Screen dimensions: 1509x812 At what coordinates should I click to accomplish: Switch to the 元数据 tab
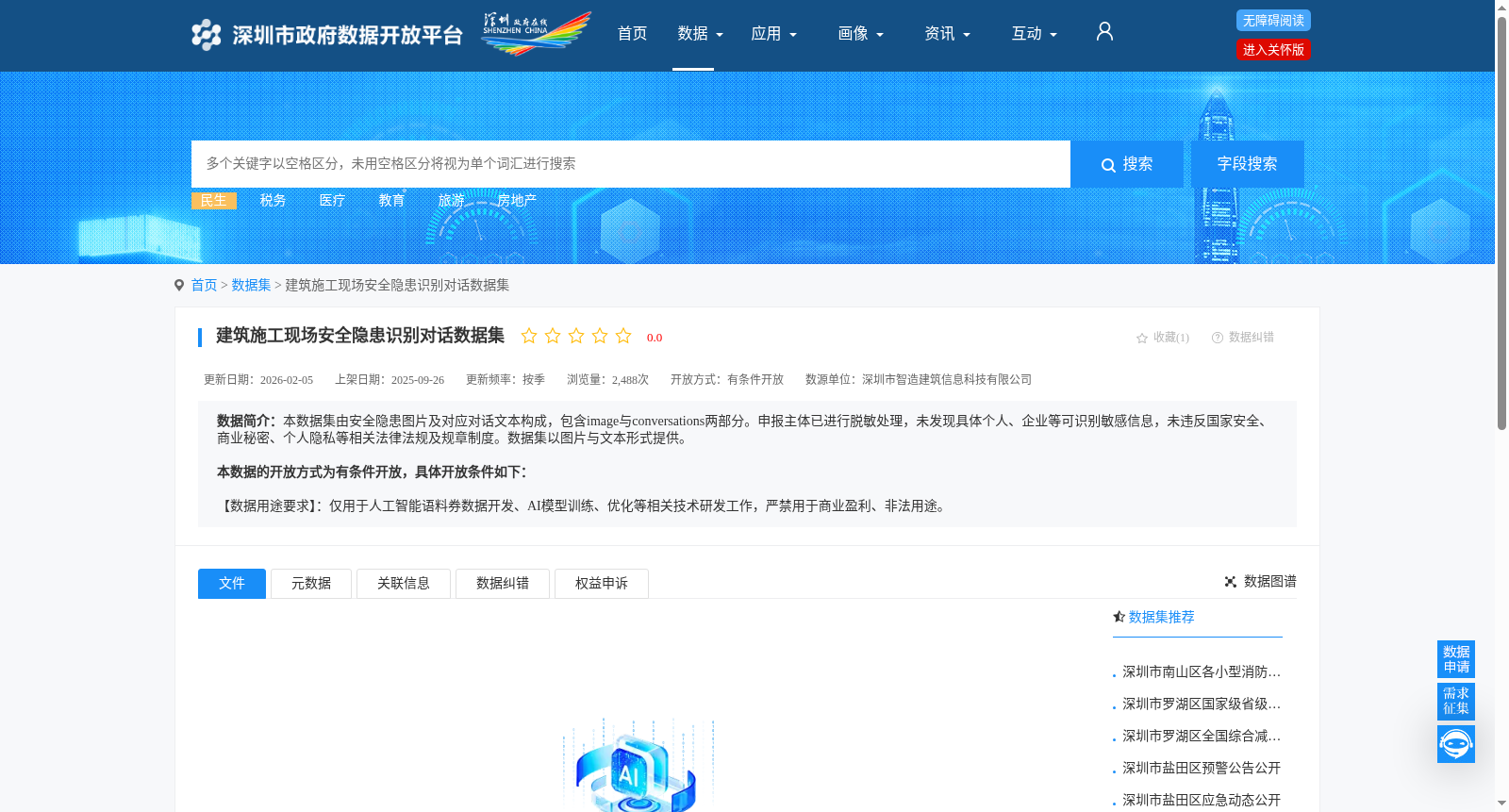tap(311, 584)
